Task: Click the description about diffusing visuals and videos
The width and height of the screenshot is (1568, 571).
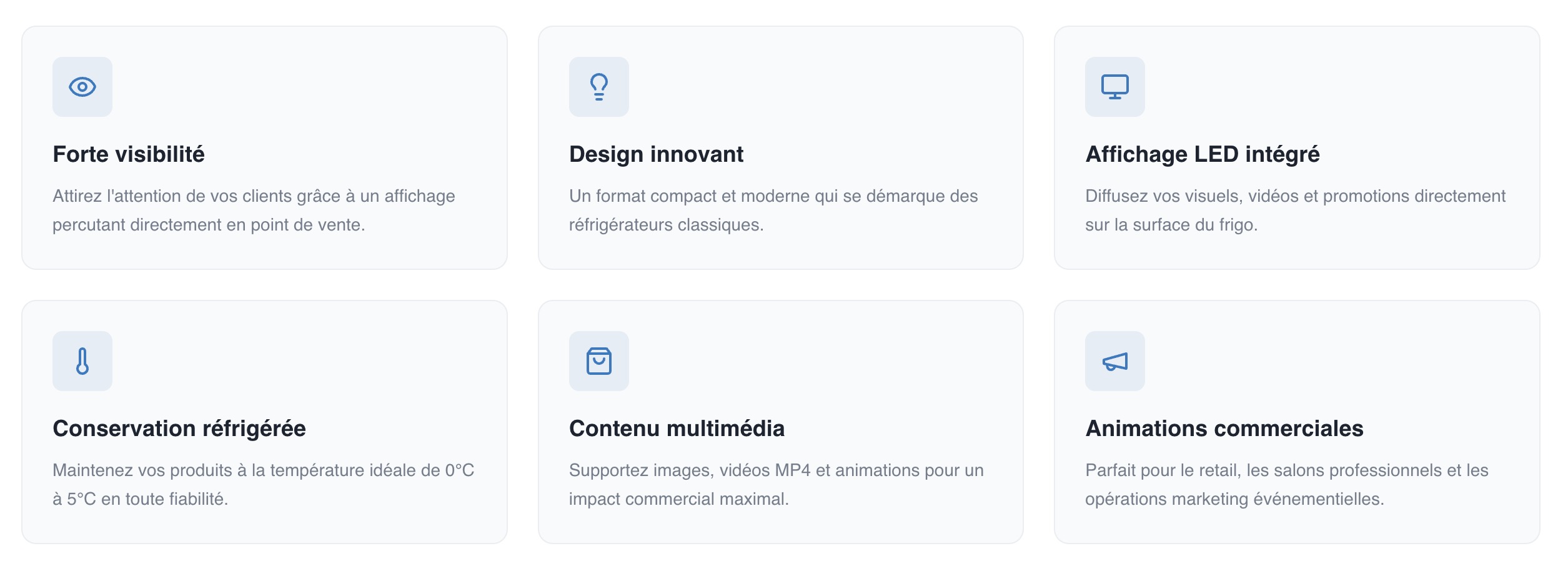Action: pyautogui.click(x=1294, y=211)
